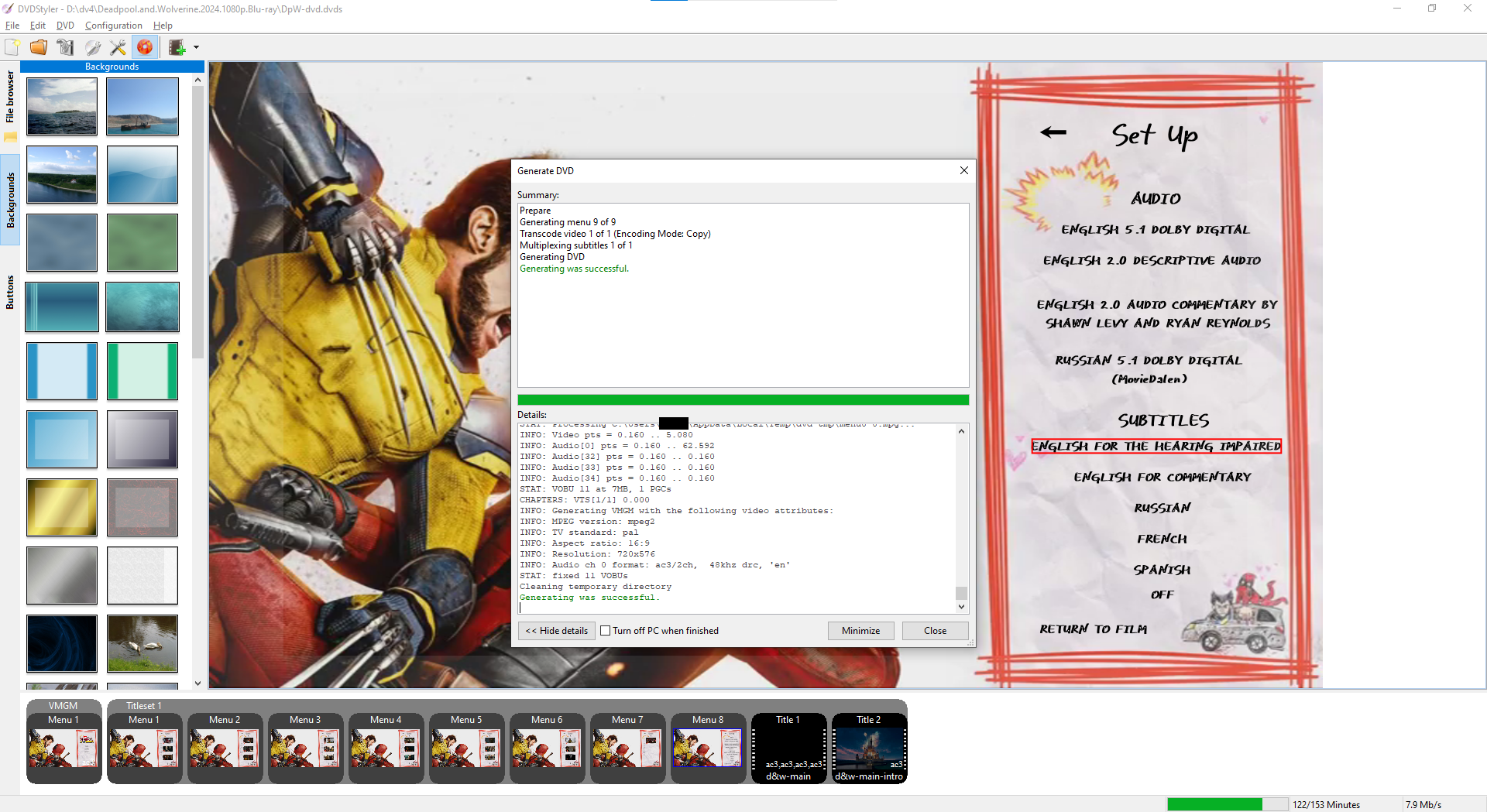Select the gold gradient background thumbnail
Viewport: 1487px width, 812px height.
62,507
